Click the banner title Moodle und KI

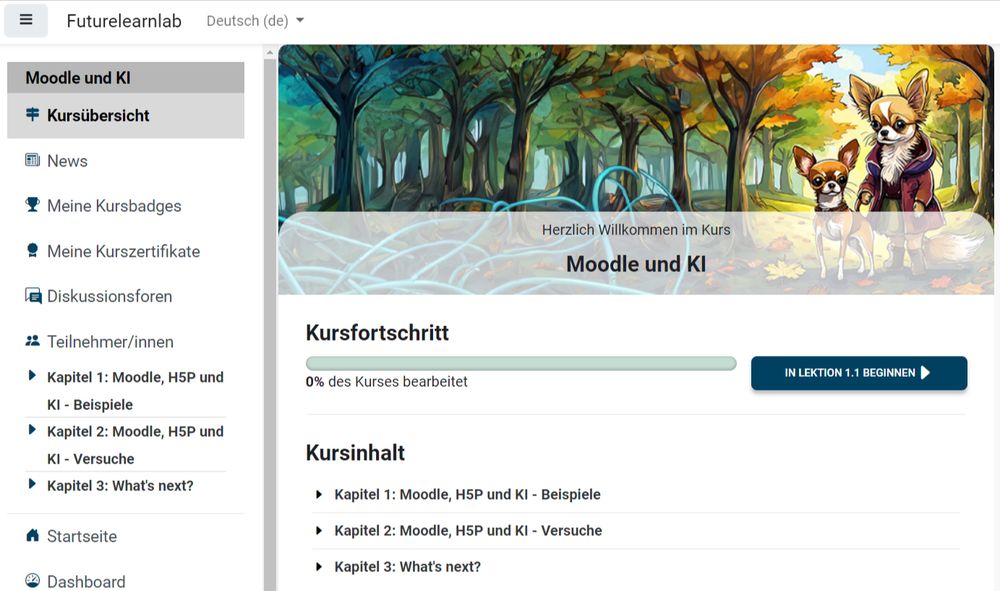(x=636, y=264)
